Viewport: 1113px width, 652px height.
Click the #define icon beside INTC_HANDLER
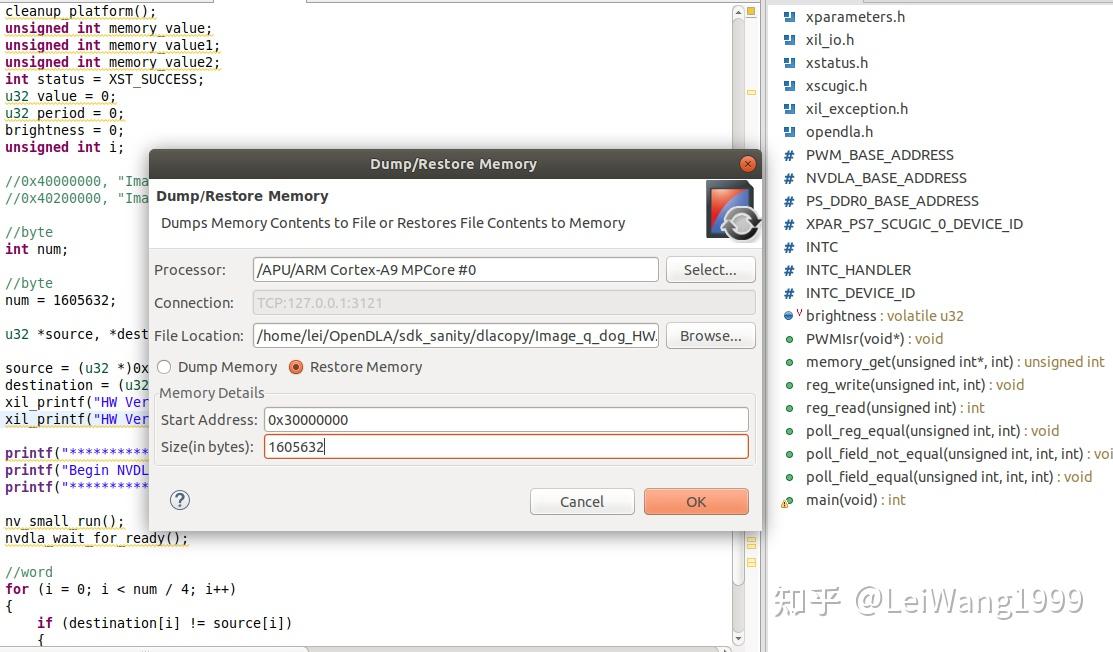pos(789,270)
